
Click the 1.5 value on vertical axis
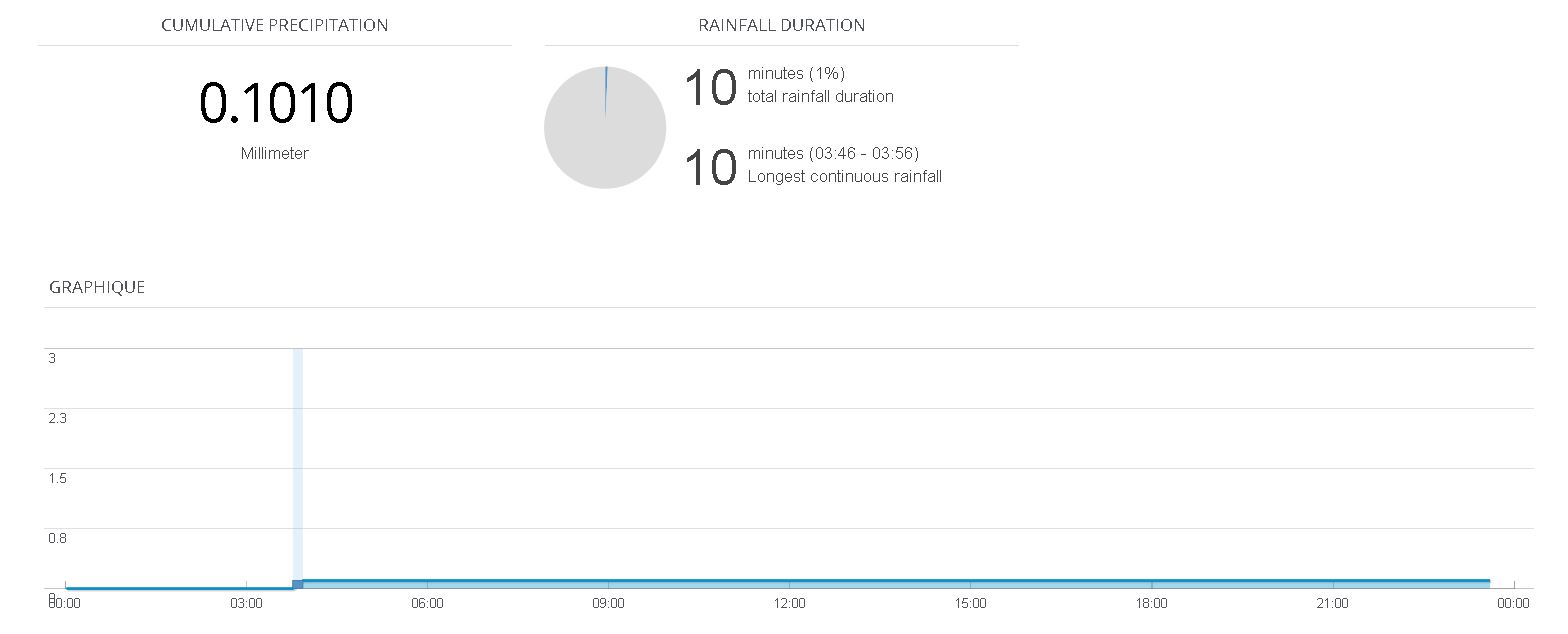(58, 478)
